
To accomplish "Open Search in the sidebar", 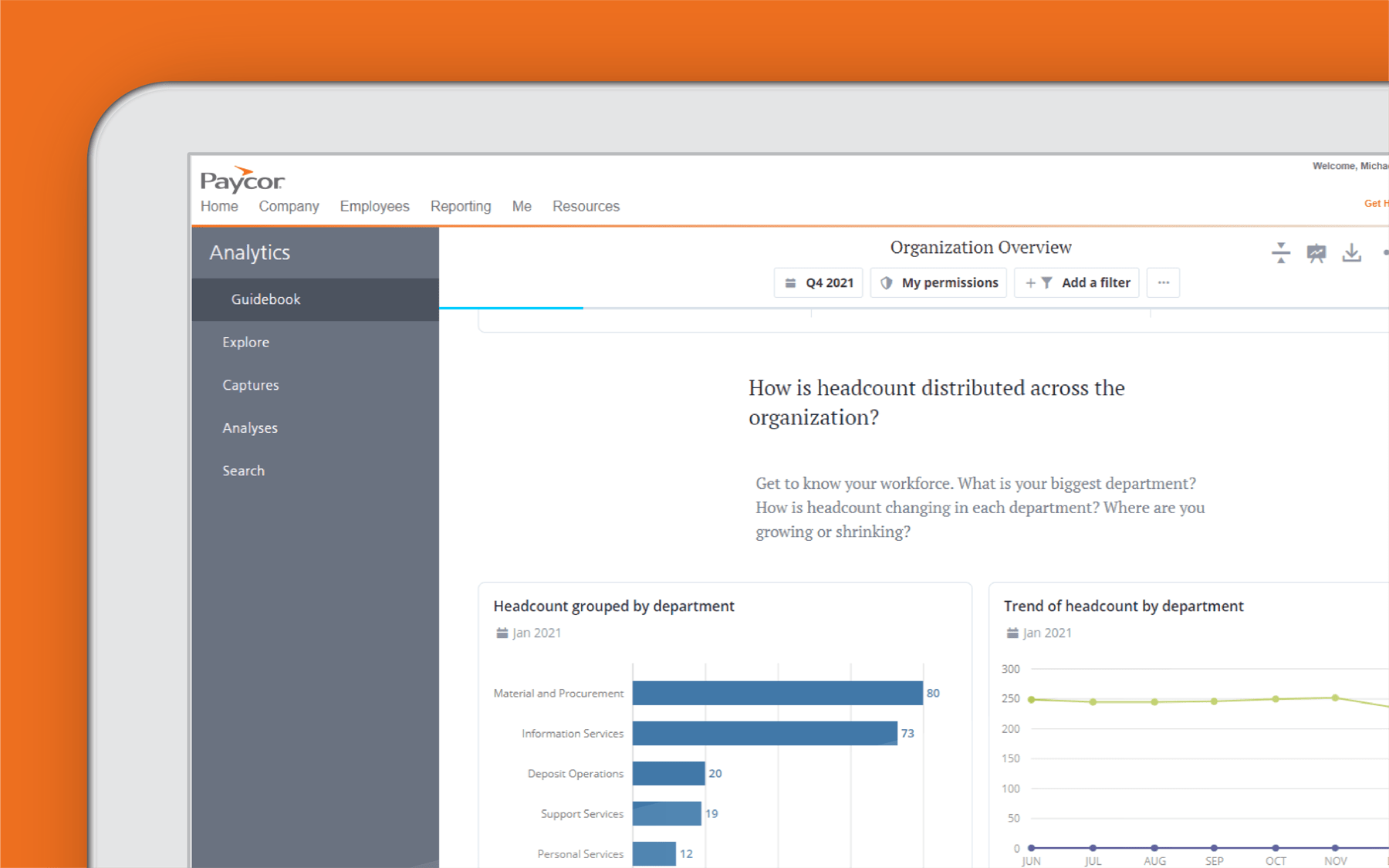I will (243, 471).
